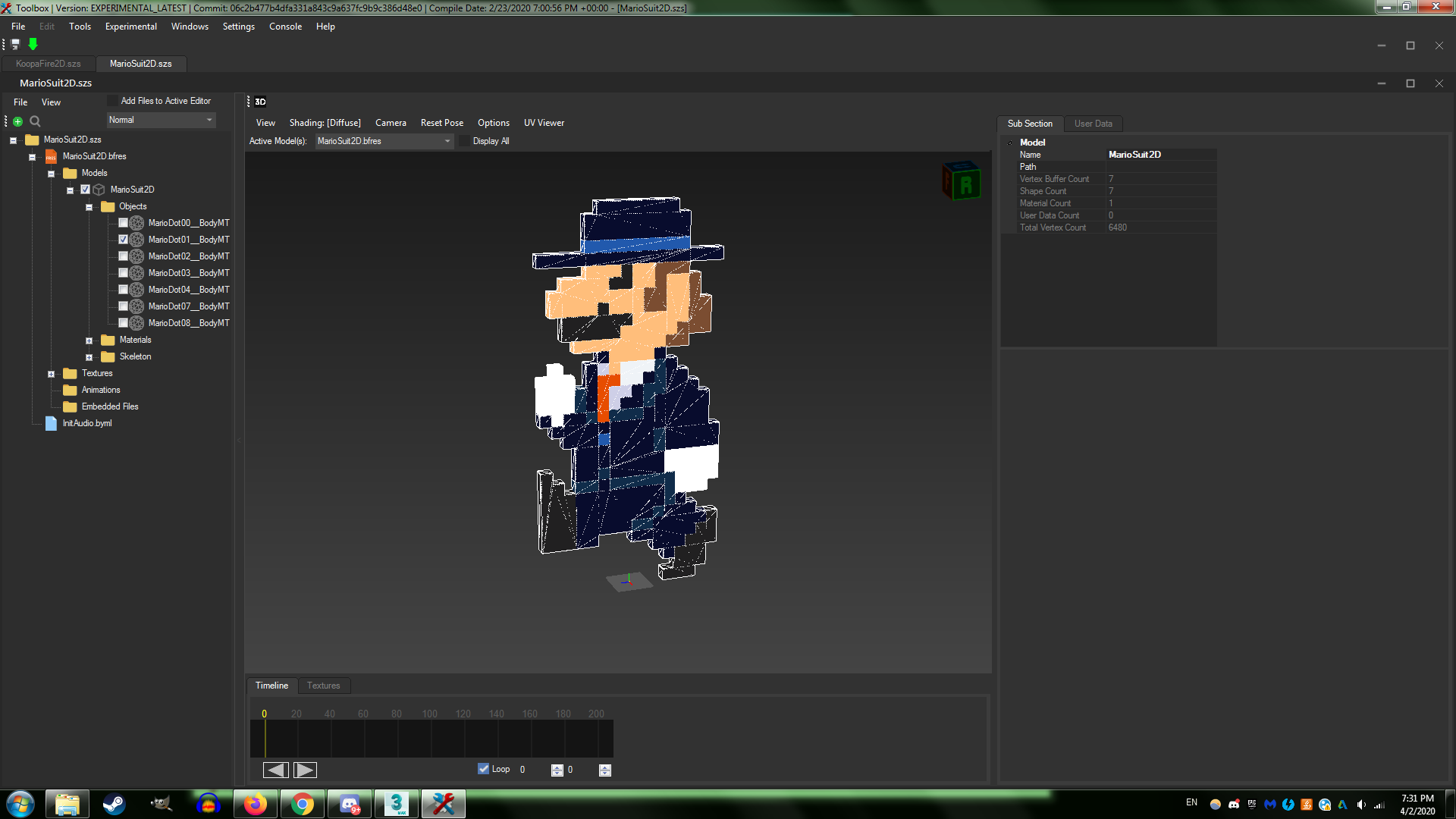1456x819 pixels.
Task: Open Audacity from the taskbar
Action: 208,804
